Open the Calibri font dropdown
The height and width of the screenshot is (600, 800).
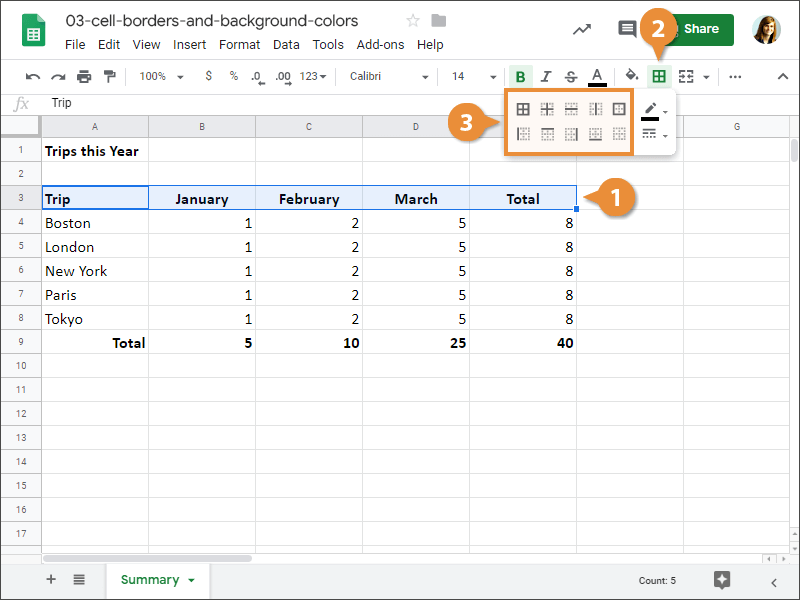point(388,77)
